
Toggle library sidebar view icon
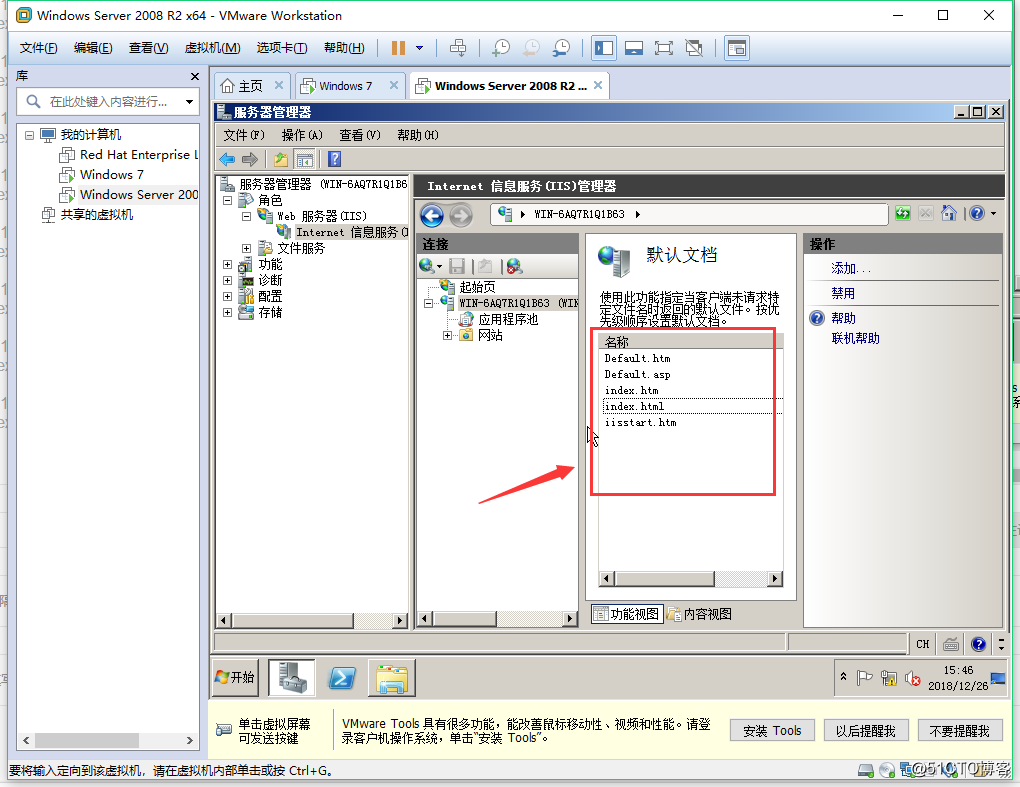tap(604, 47)
